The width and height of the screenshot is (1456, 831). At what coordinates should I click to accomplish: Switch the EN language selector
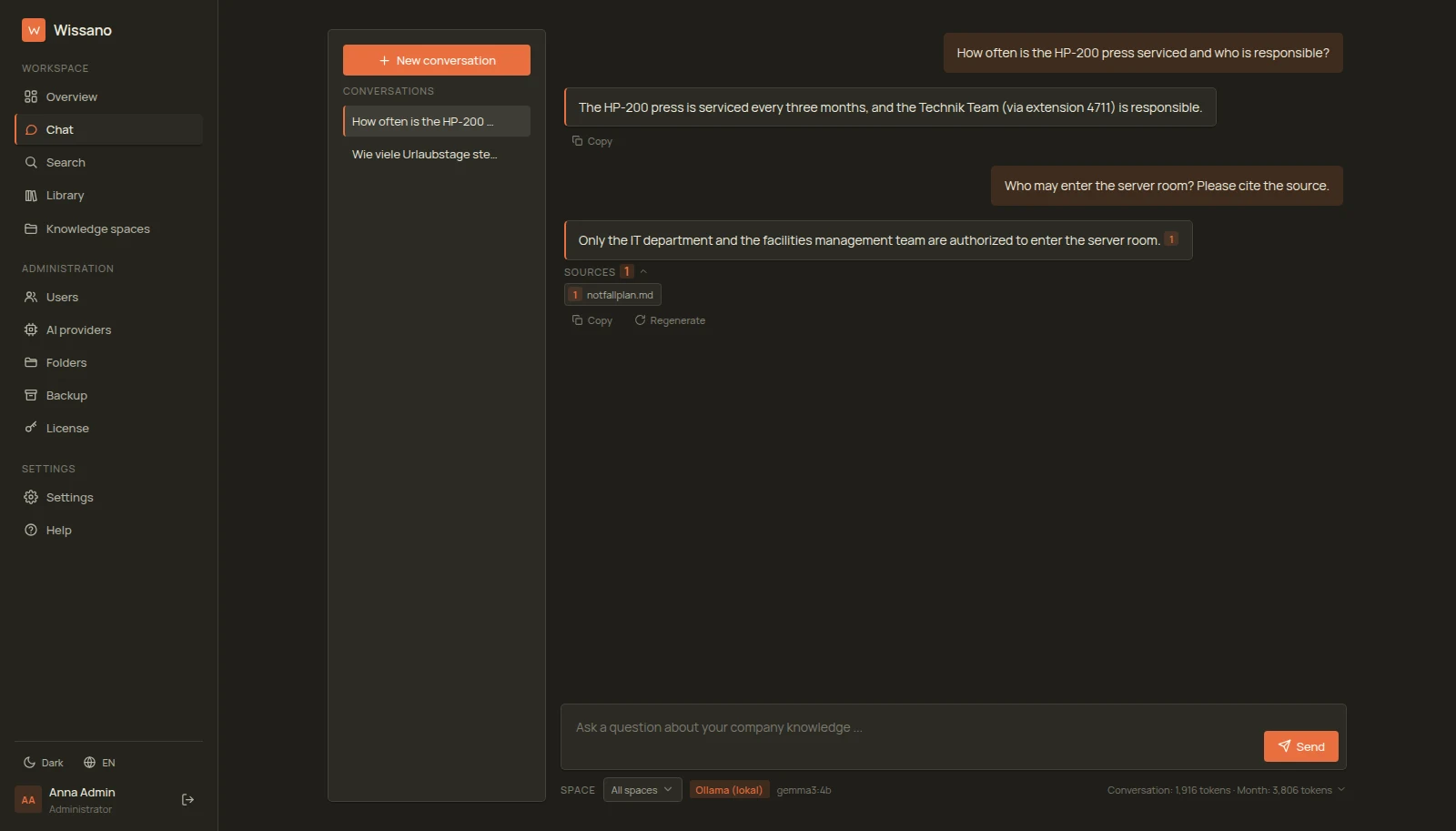point(99,763)
